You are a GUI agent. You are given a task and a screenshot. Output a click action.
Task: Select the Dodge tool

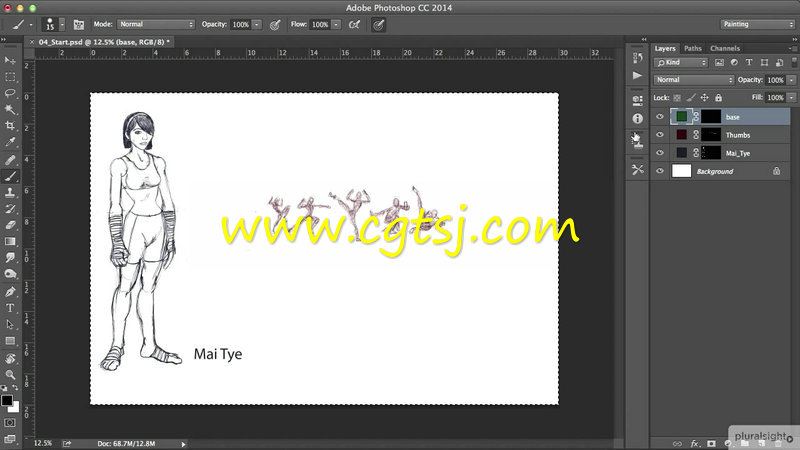click(x=10, y=273)
